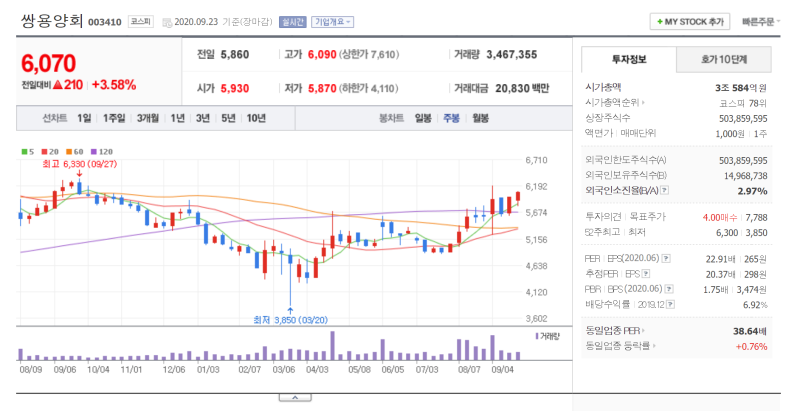Click the 상장주식수 value 503,859,595
Image resolution: width=800 pixels, height=411 pixels.
pos(743,118)
